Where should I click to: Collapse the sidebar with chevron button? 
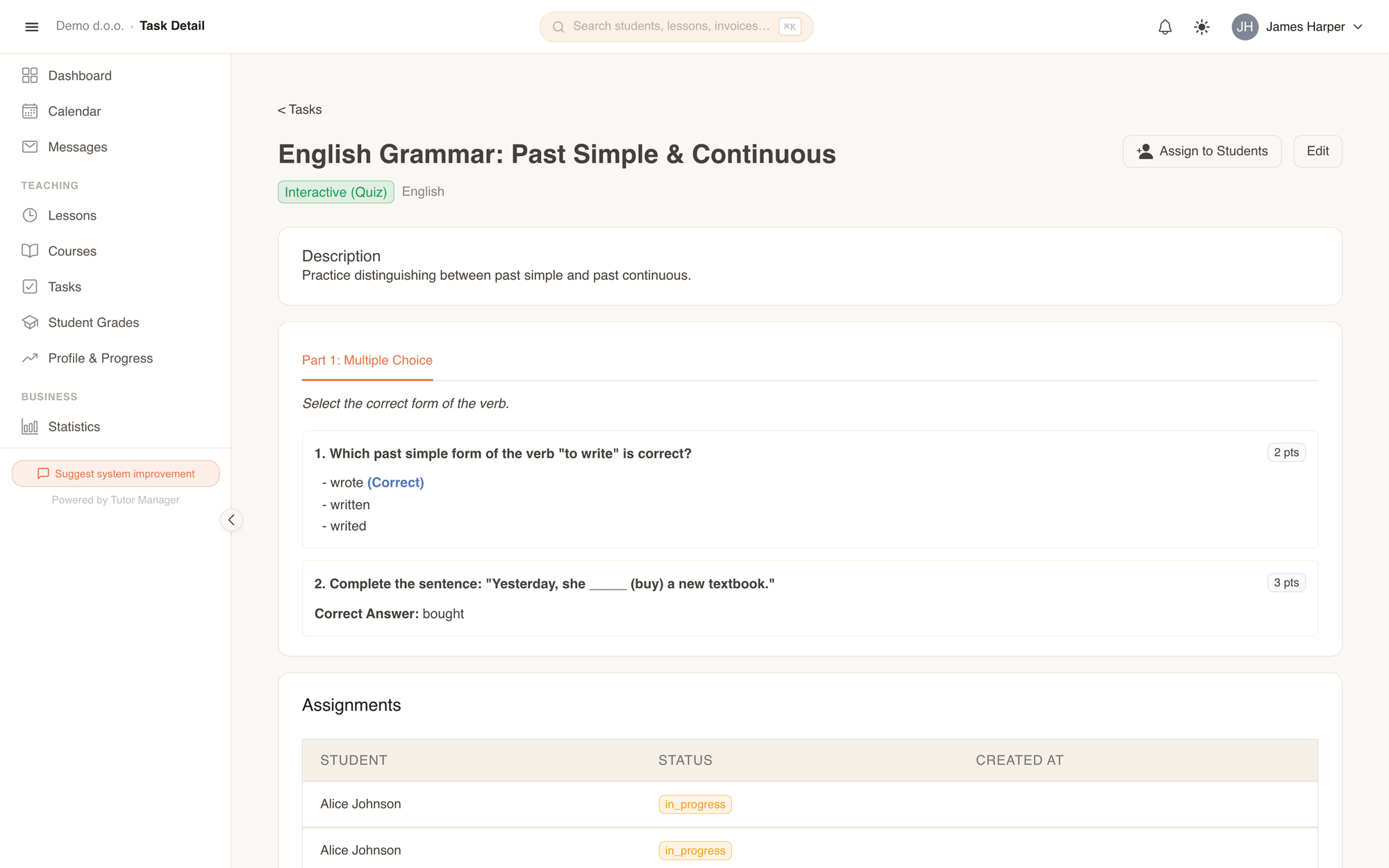pos(231,520)
